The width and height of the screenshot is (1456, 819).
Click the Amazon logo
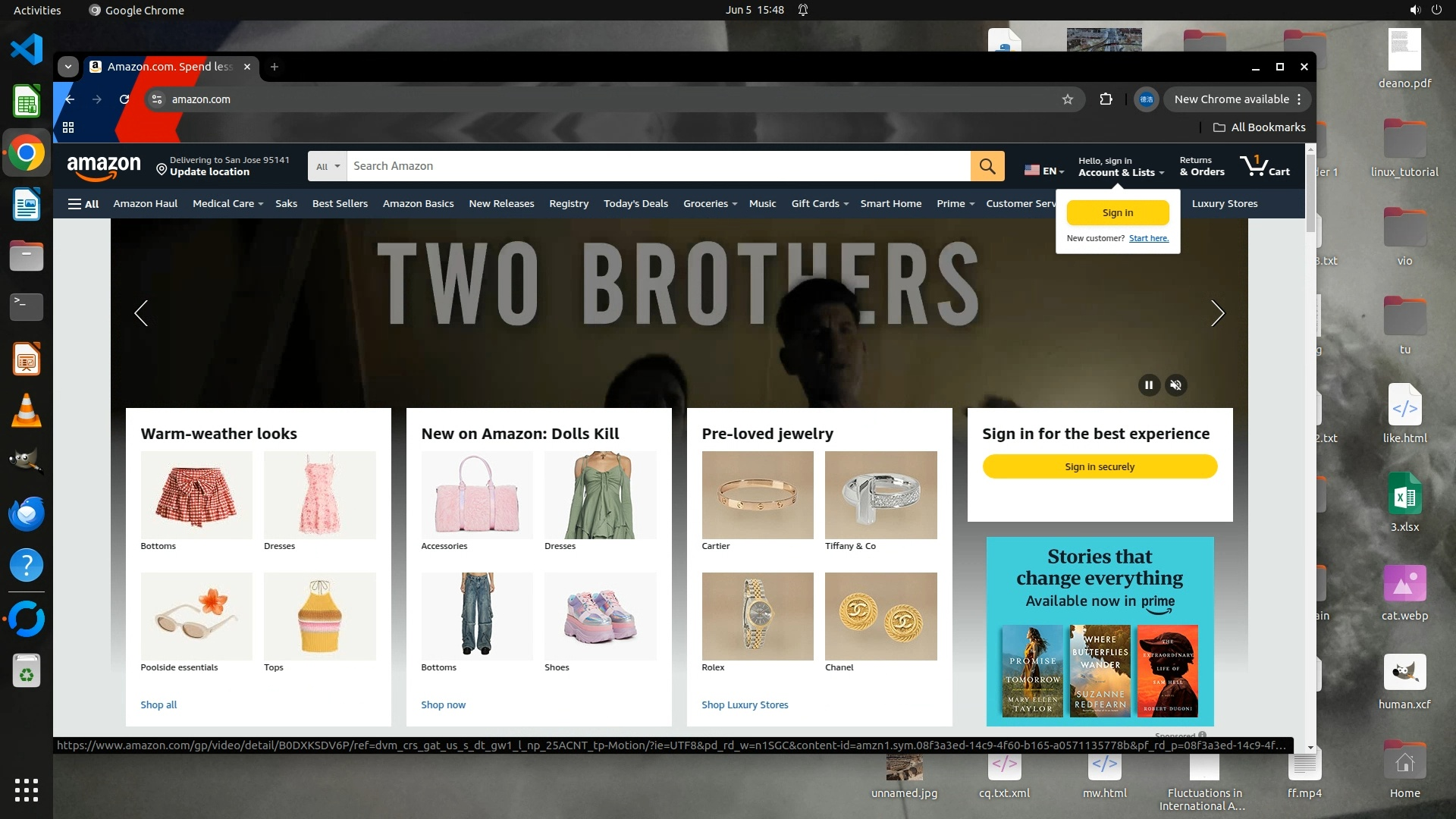pyautogui.click(x=104, y=166)
